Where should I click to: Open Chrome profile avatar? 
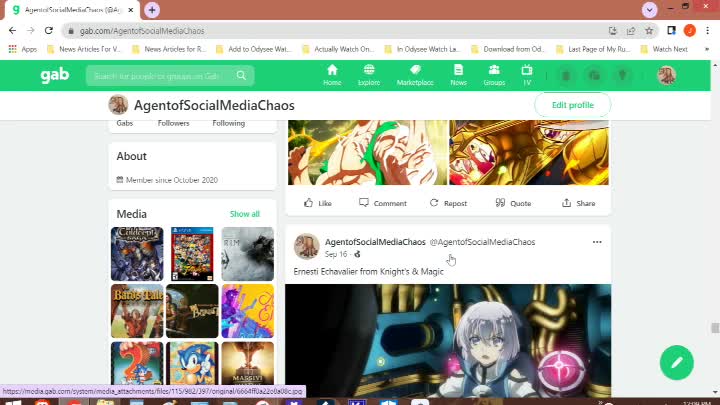(690, 31)
